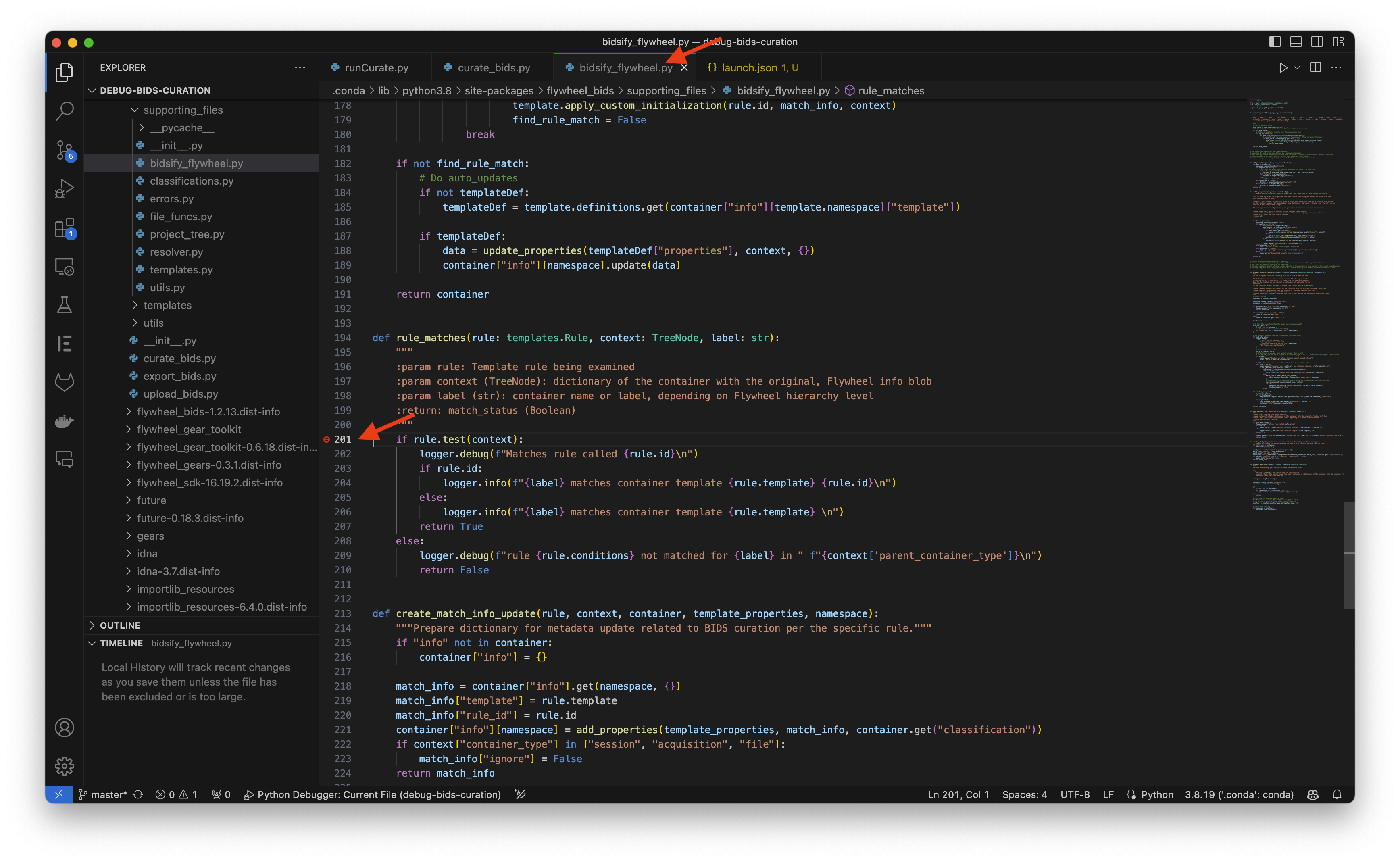This screenshot has width=1400, height=863.
Task: Click the remote window indicator in status bar
Action: (59, 794)
